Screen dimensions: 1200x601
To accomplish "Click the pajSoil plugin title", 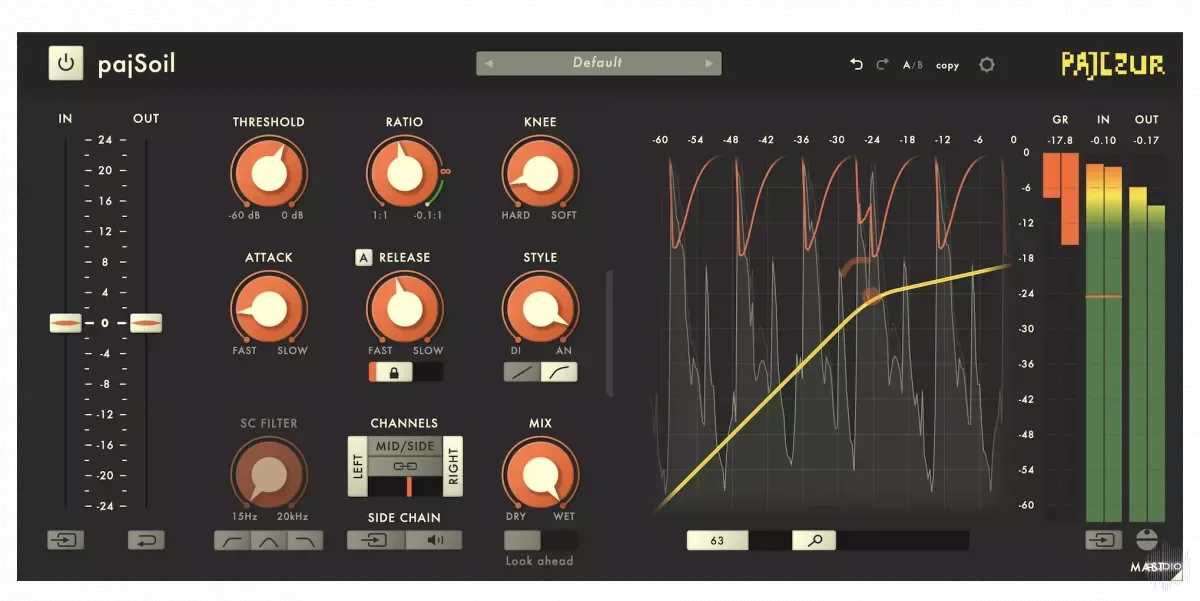I will tap(137, 65).
